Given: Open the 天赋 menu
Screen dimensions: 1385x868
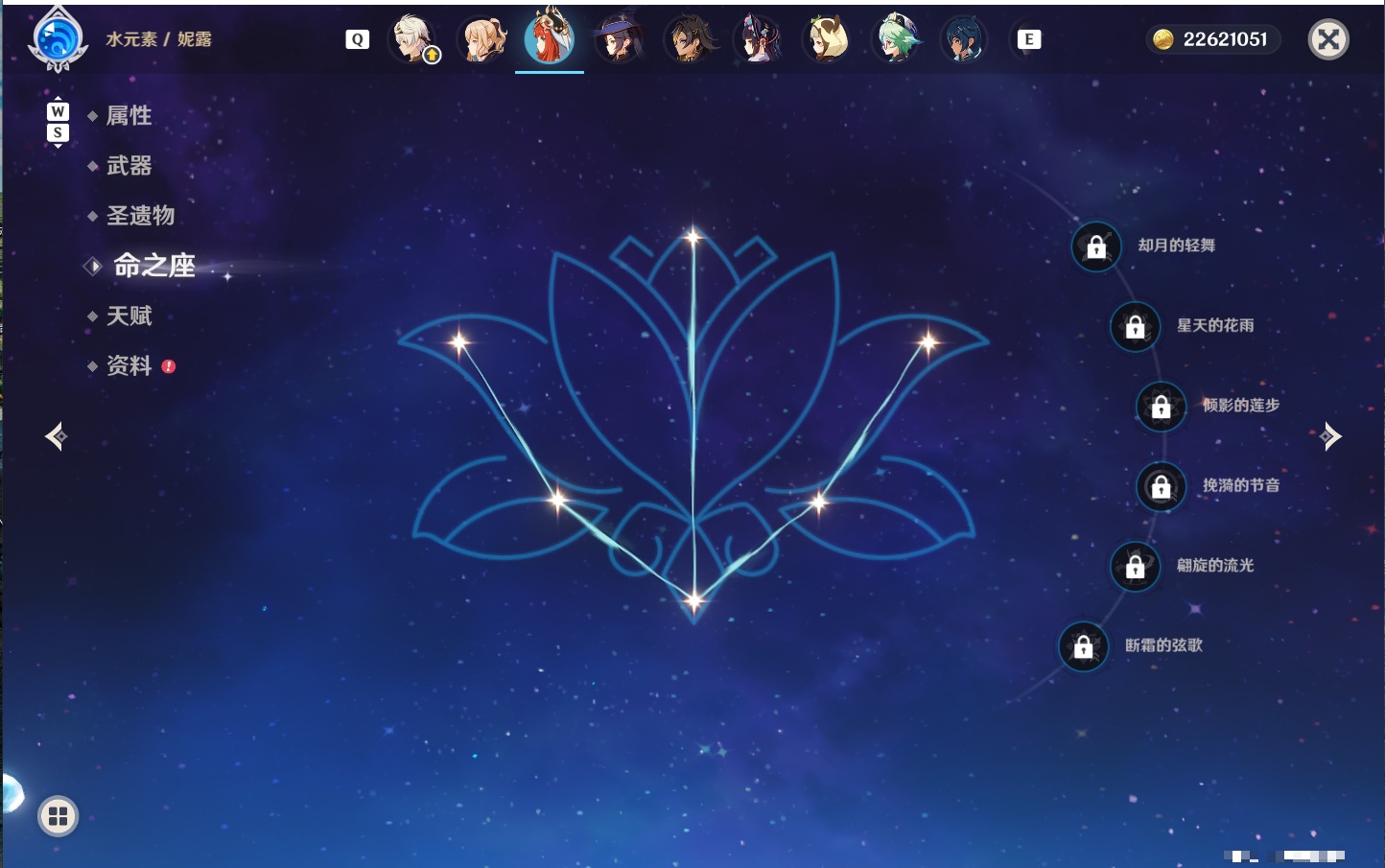Looking at the screenshot, I should (x=129, y=316).
